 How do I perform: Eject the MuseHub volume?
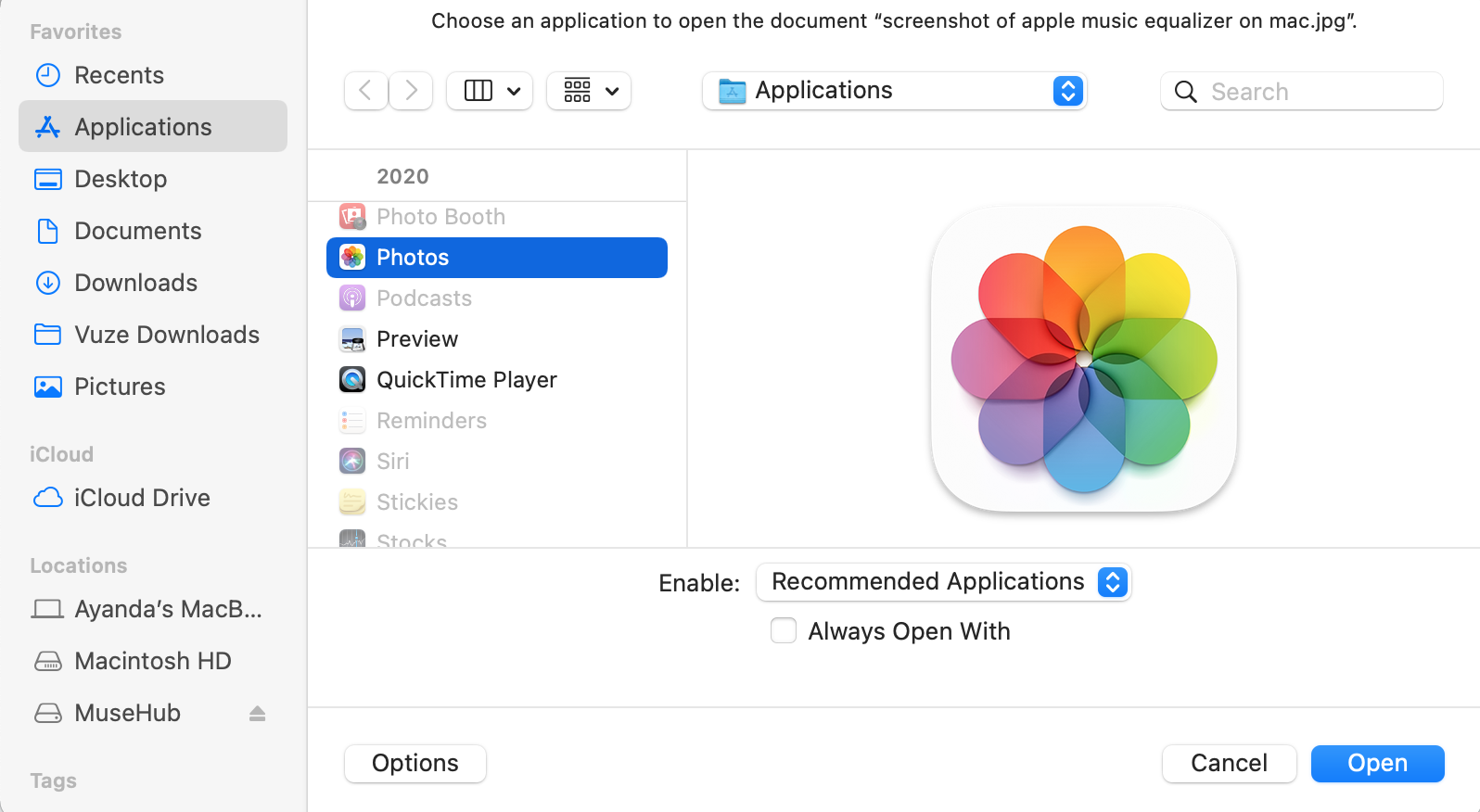click(257, 713)
